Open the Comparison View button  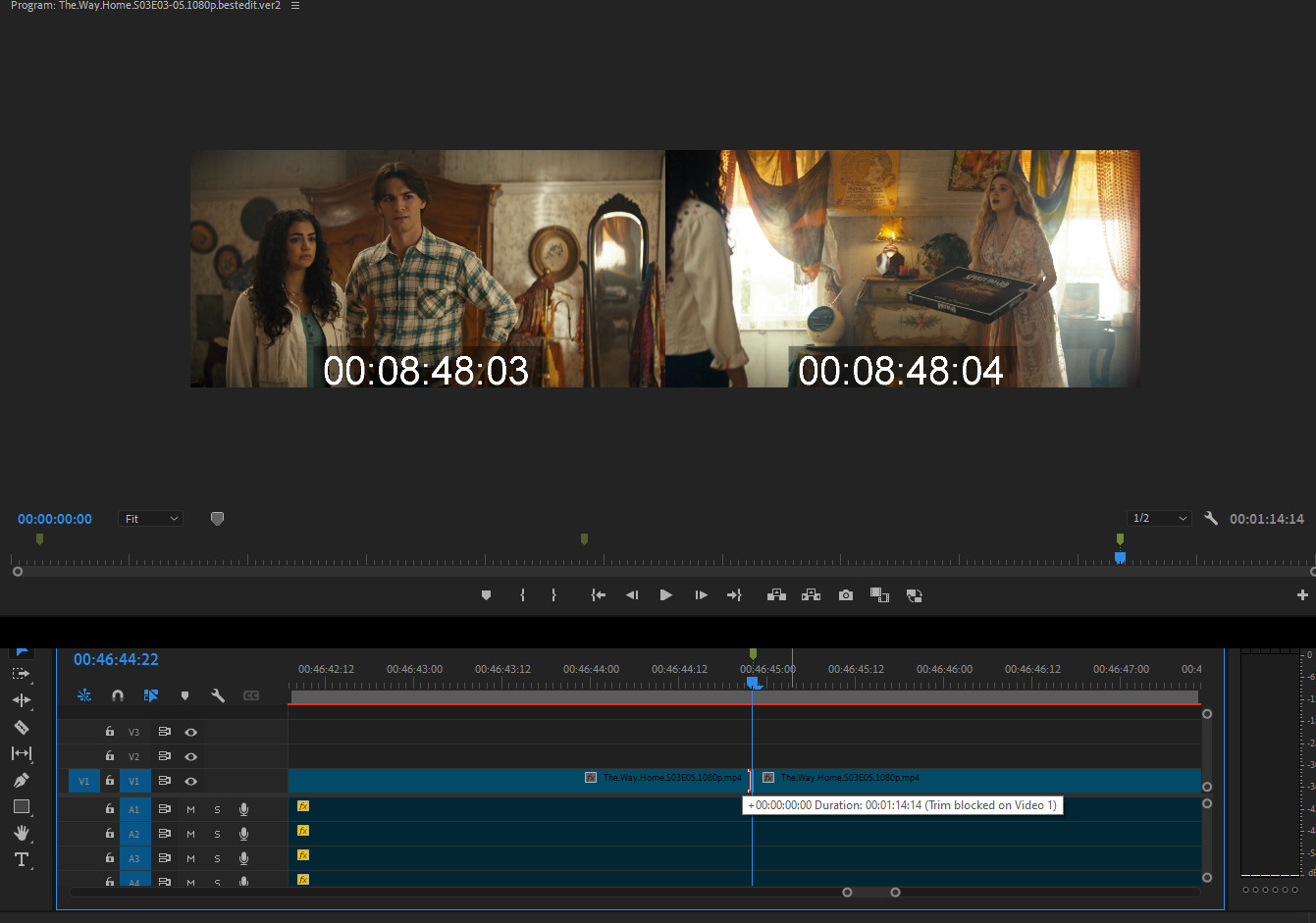tap(879, 595)
